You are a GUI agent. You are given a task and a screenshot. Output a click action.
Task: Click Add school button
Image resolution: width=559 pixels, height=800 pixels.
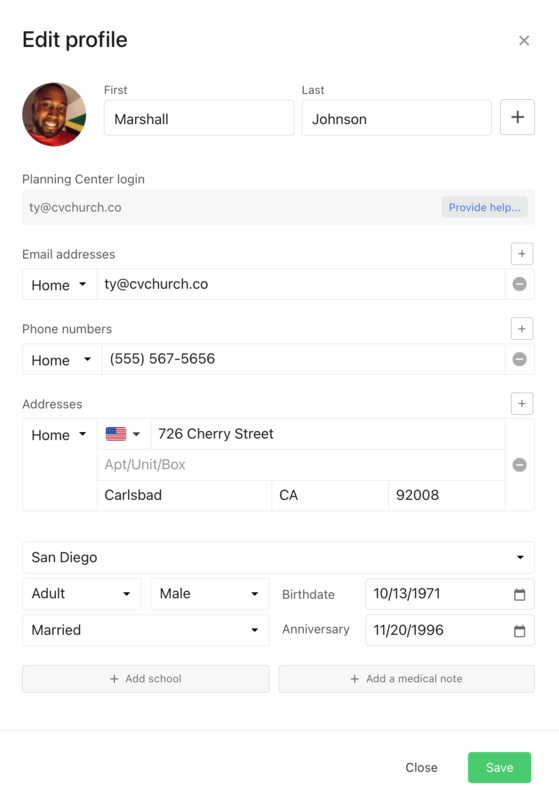pos(145,679)
